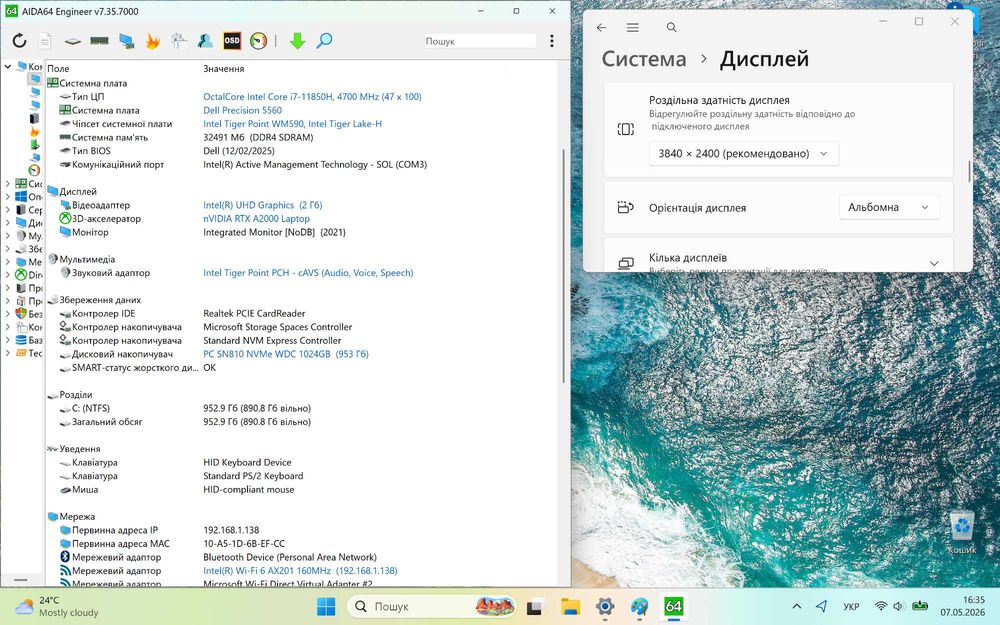The height and width of the screenshot is (625, 1000).
Task: Click the taskbar Пошук search box
Action: tap(432, 607)
